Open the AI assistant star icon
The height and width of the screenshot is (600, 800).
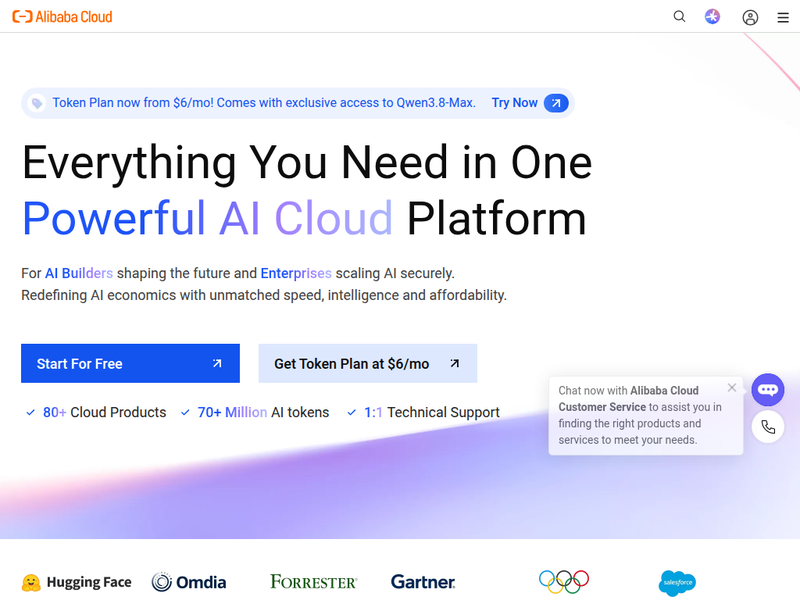(712, 17)
